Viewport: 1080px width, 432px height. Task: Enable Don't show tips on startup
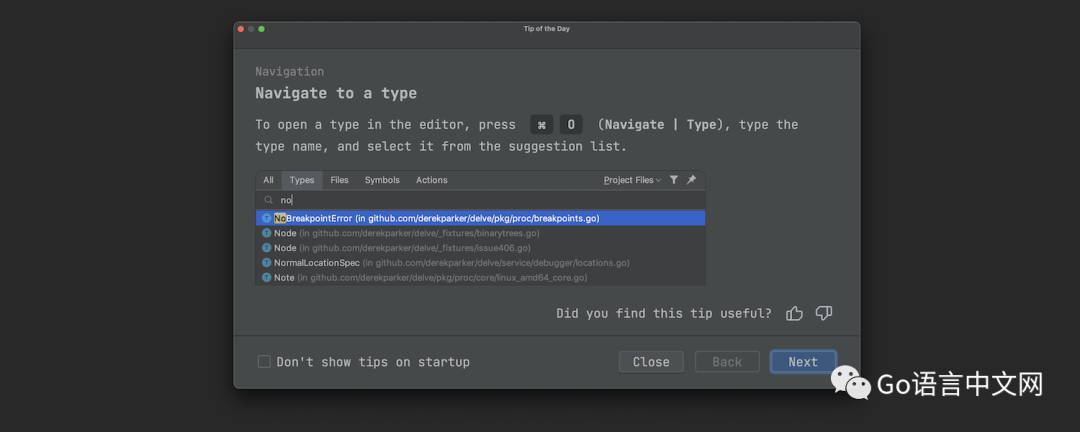coord(264,362)
